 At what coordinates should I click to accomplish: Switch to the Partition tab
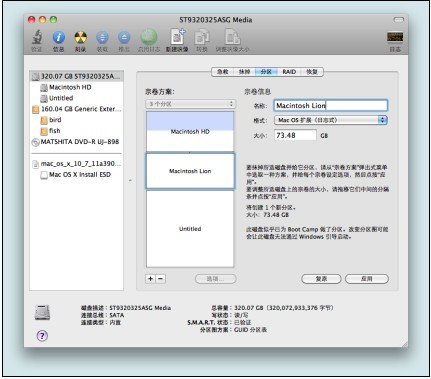pos(266,72)
